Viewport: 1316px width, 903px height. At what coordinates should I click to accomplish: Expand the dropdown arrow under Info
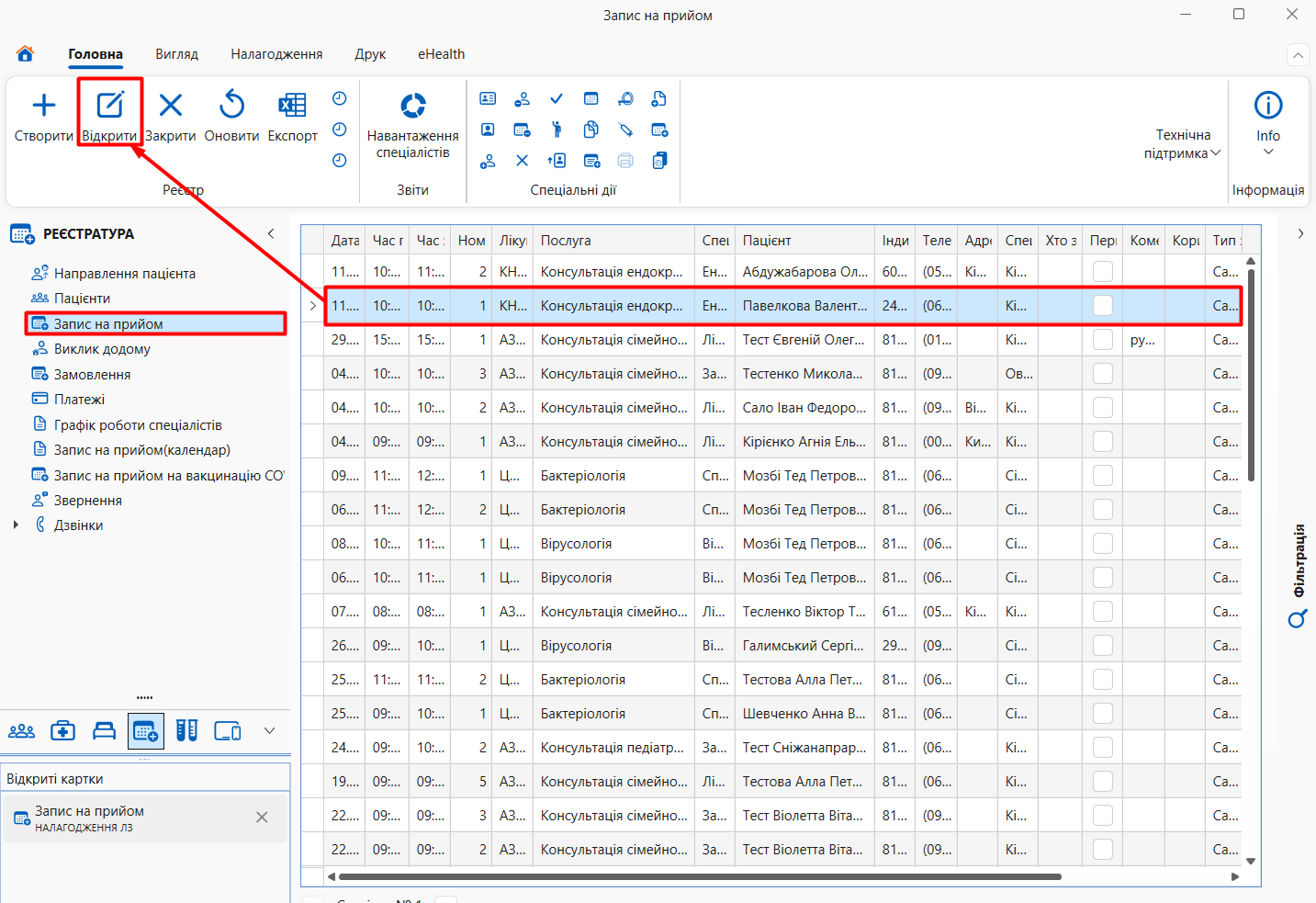tap(1268, 152)
